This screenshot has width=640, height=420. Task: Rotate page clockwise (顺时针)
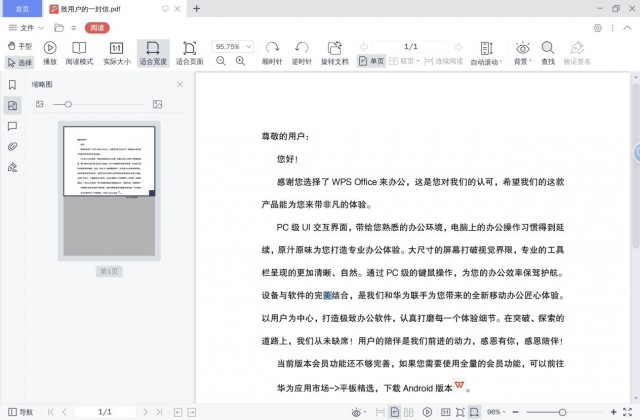point(272,53)
